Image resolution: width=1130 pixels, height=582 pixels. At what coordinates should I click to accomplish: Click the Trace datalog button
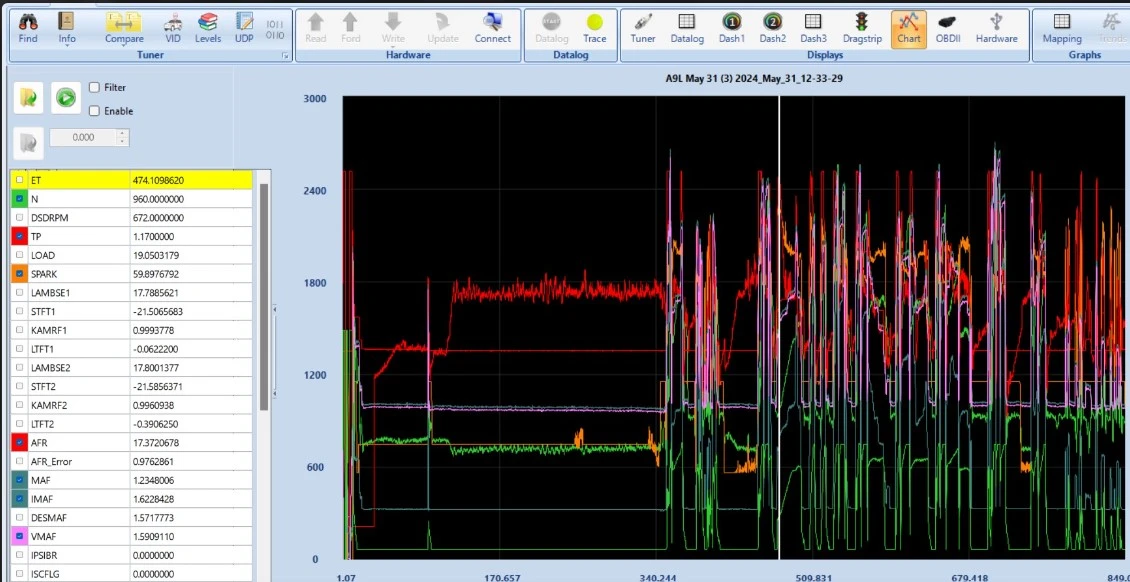click(x=595, y=27)
